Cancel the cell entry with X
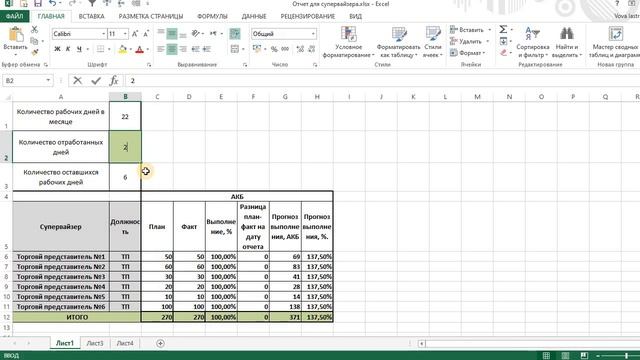Screen dimensions: 640x360 [77, 81]
